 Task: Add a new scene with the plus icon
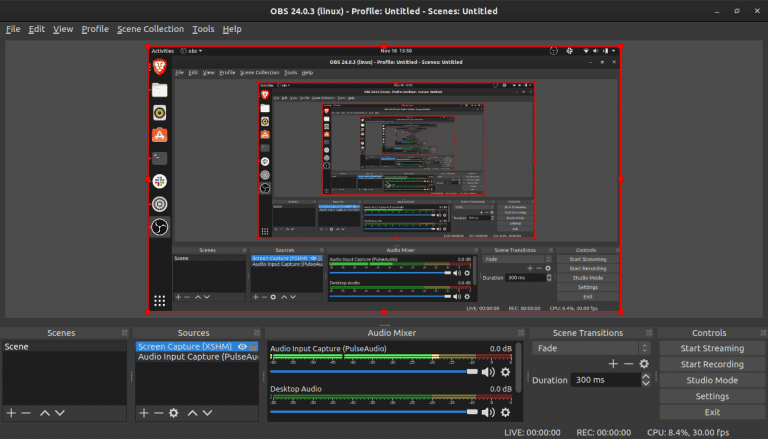[11, 412]
